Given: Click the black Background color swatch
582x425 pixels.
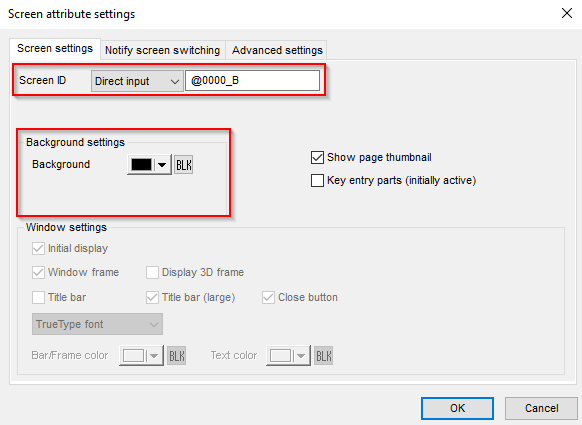Looking at the screenshot, I should (x=141, y=165).
